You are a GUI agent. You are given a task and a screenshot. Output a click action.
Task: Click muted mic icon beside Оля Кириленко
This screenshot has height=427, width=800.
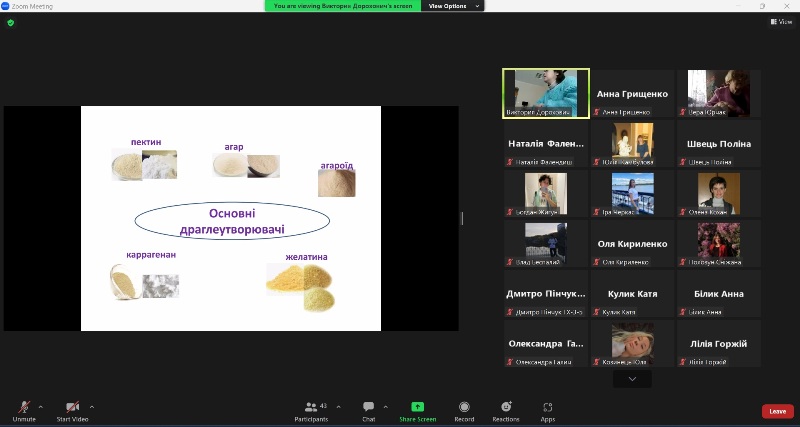(x=596, y=262)
